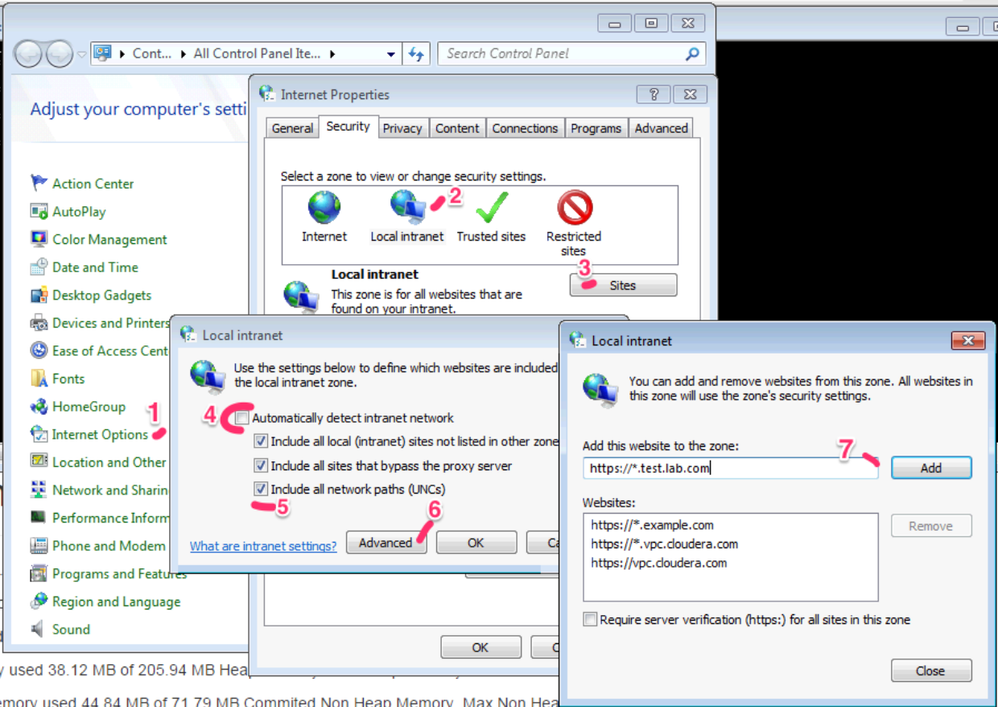Switch to the General tab
Image resolution: width=998 pixels, height=707 pixels.
click(292, 129)
